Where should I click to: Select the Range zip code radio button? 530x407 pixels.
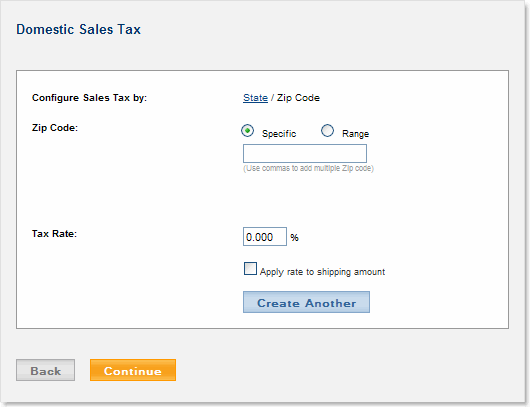point(327,130)
